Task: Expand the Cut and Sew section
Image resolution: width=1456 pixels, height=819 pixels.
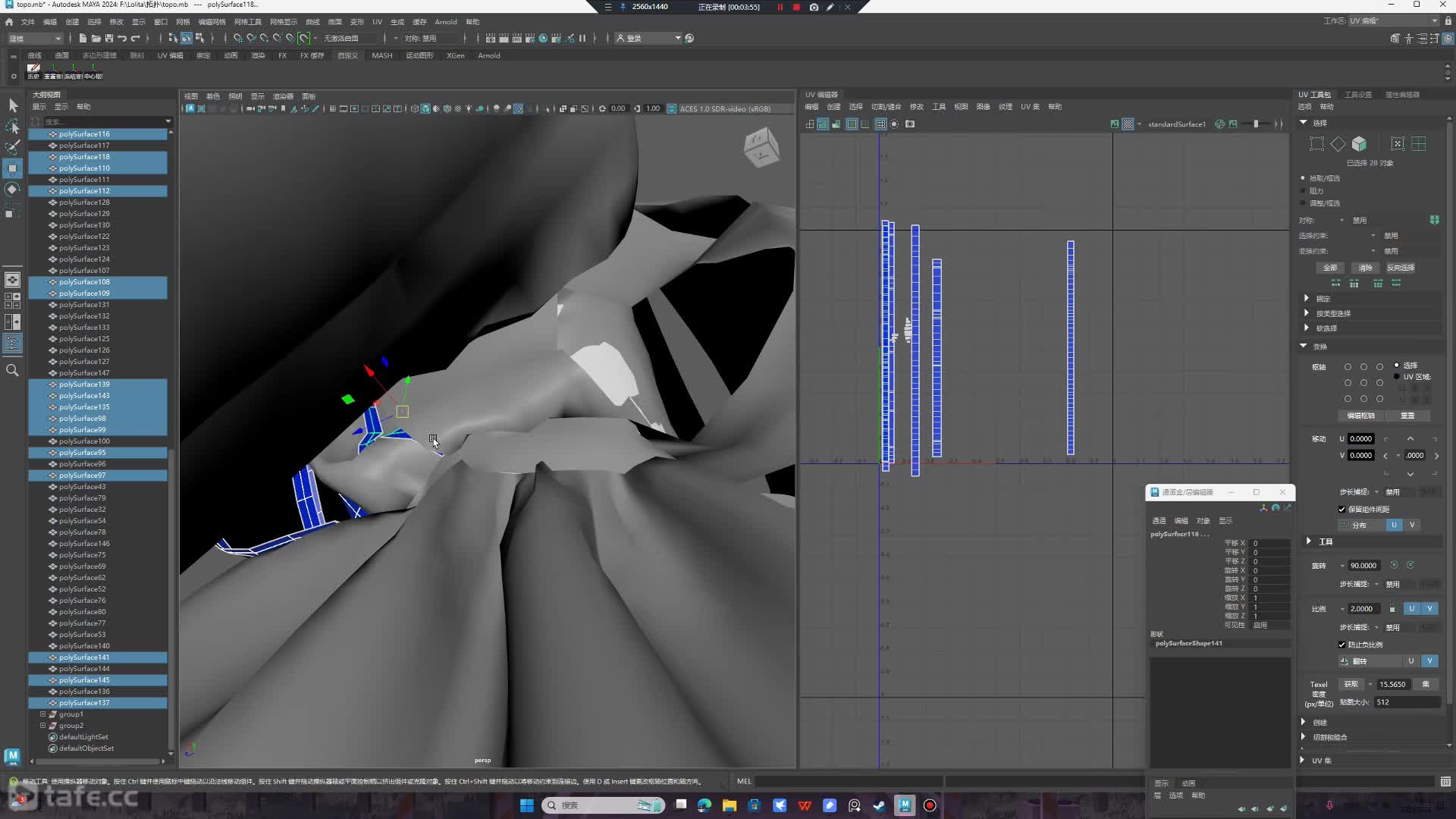Action: point(1304,737)
